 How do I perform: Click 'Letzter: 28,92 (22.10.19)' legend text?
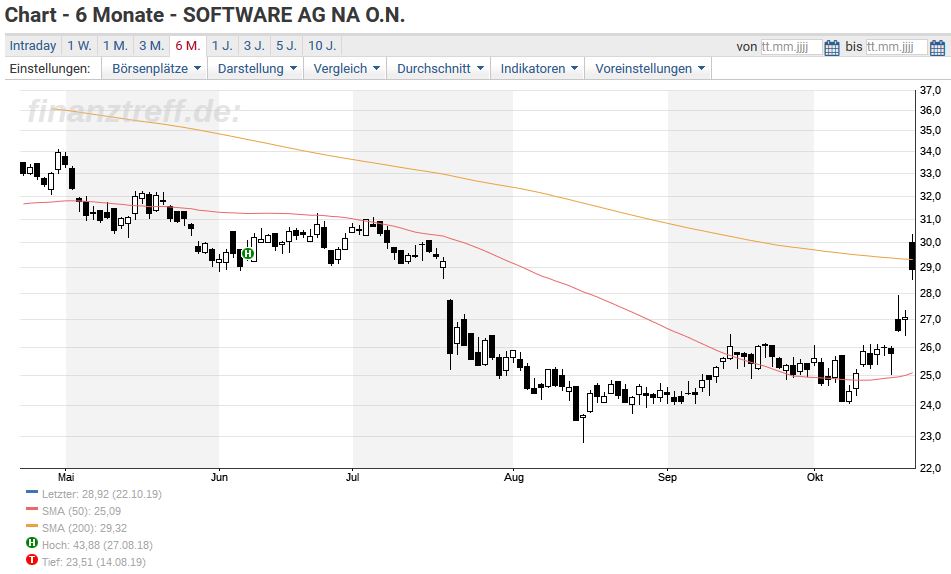(101, 494)
